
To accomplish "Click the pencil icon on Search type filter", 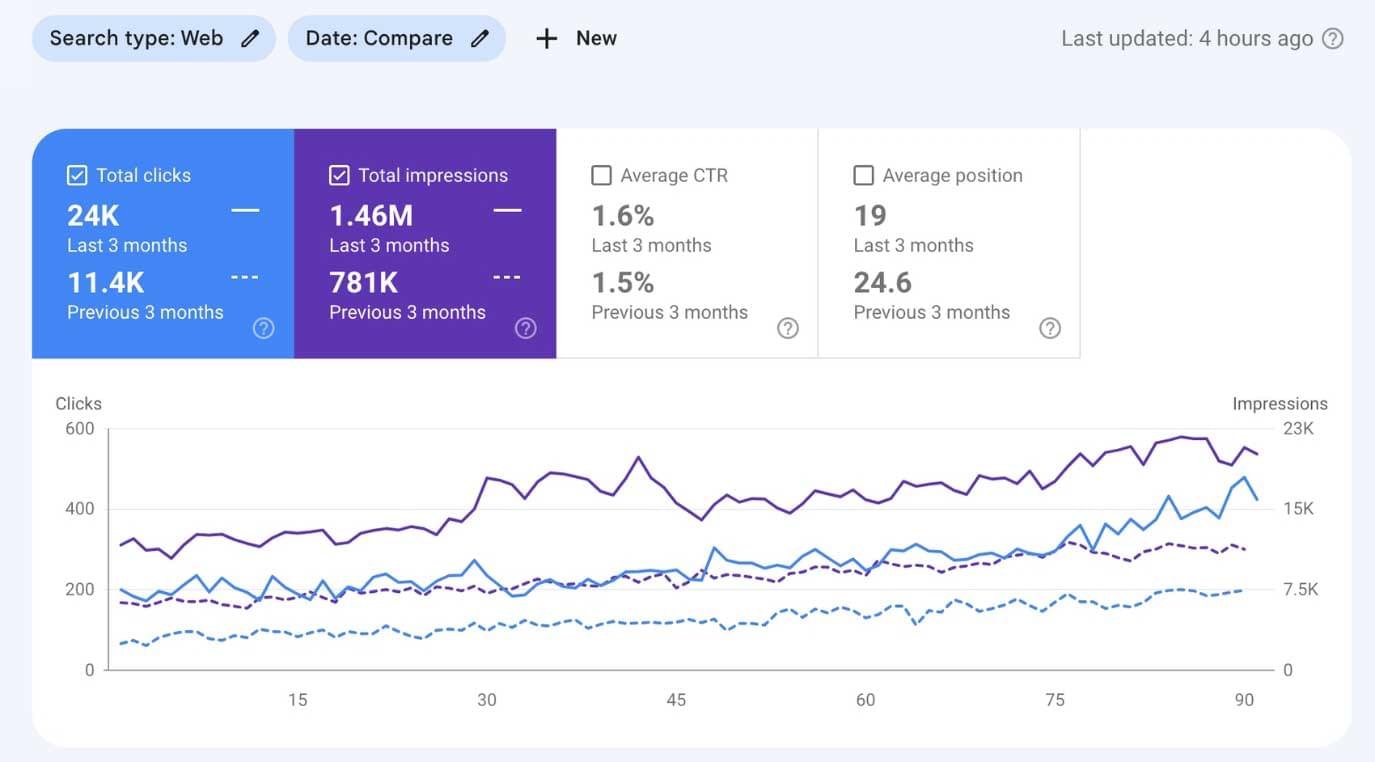I will 250,39.
